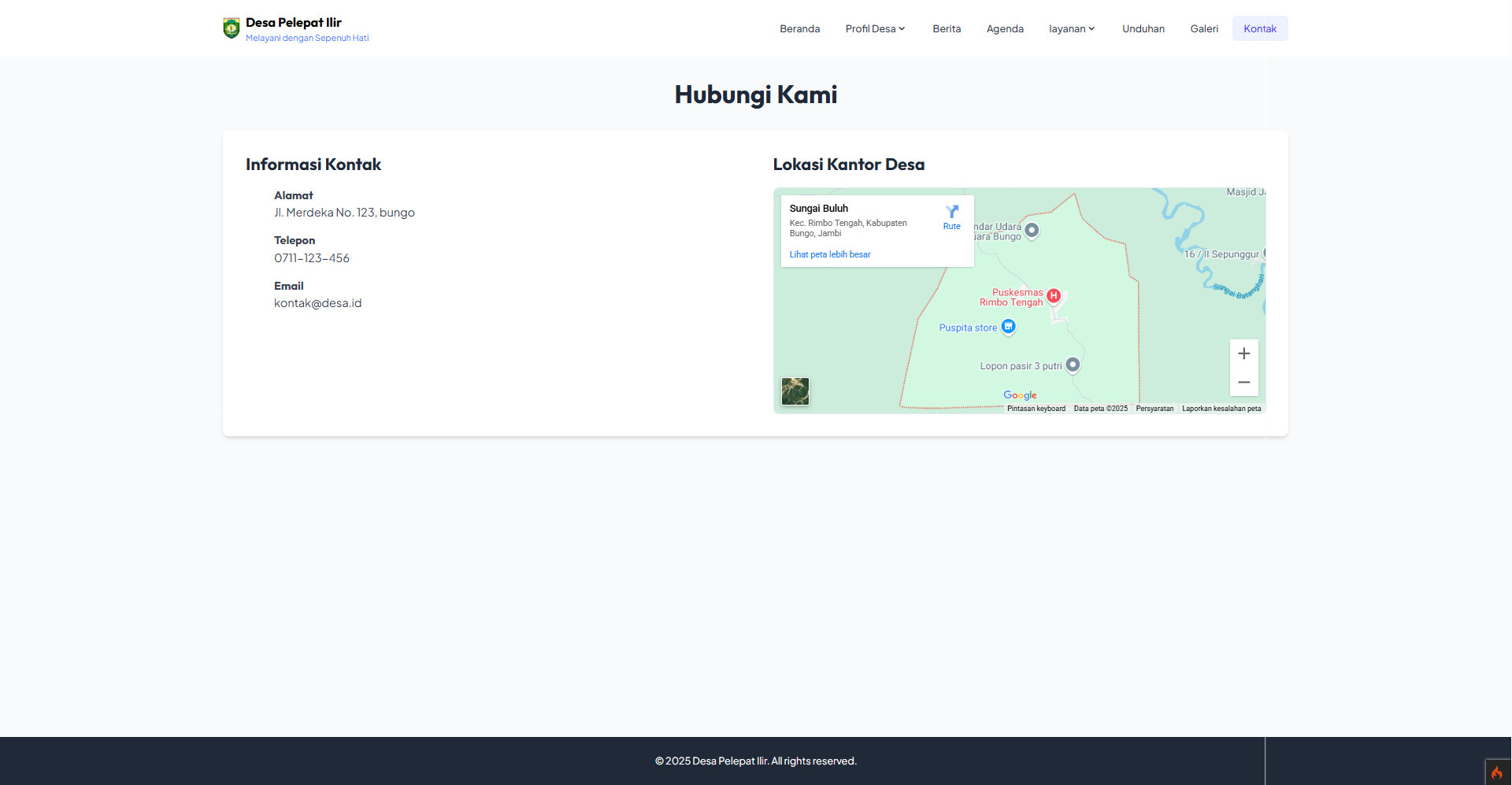
Task: Open the Pintasan keyboard map option
Action: point(1036,409)
